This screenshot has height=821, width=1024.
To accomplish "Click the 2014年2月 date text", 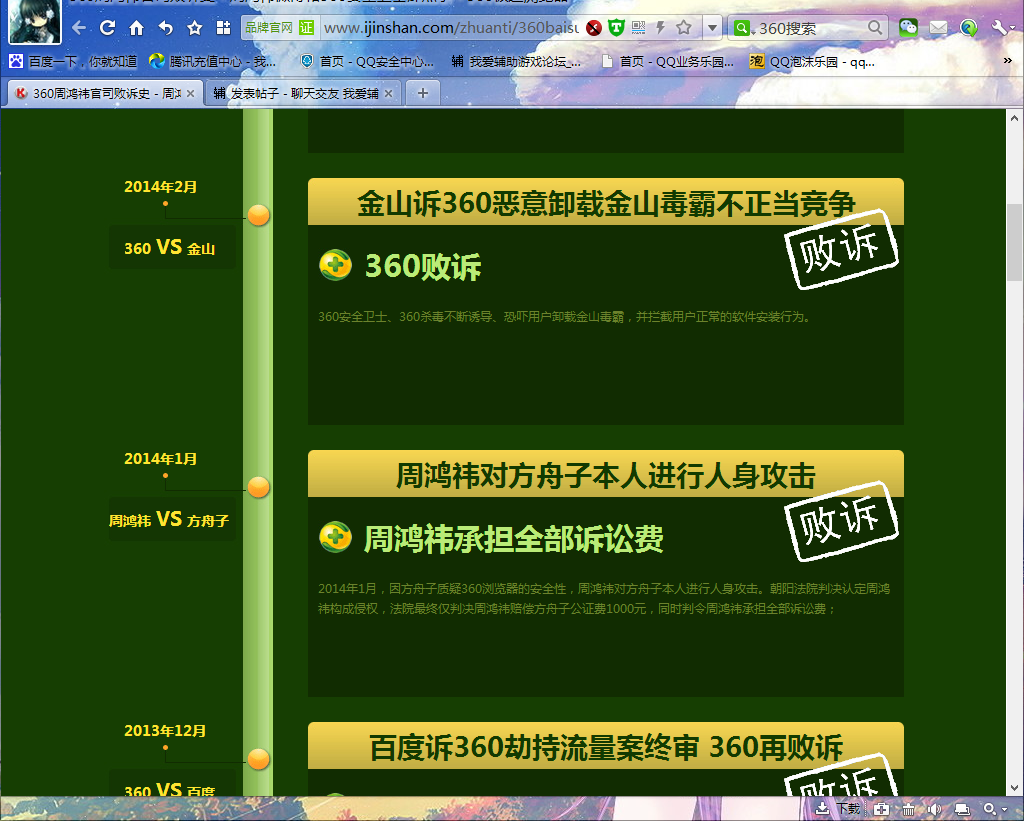I will [161, 187].
